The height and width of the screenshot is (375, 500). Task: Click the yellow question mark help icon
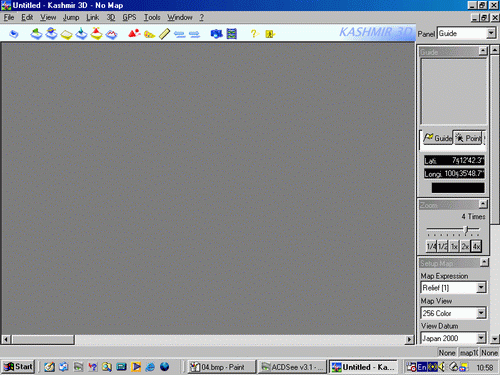click(x=254, y=34)
